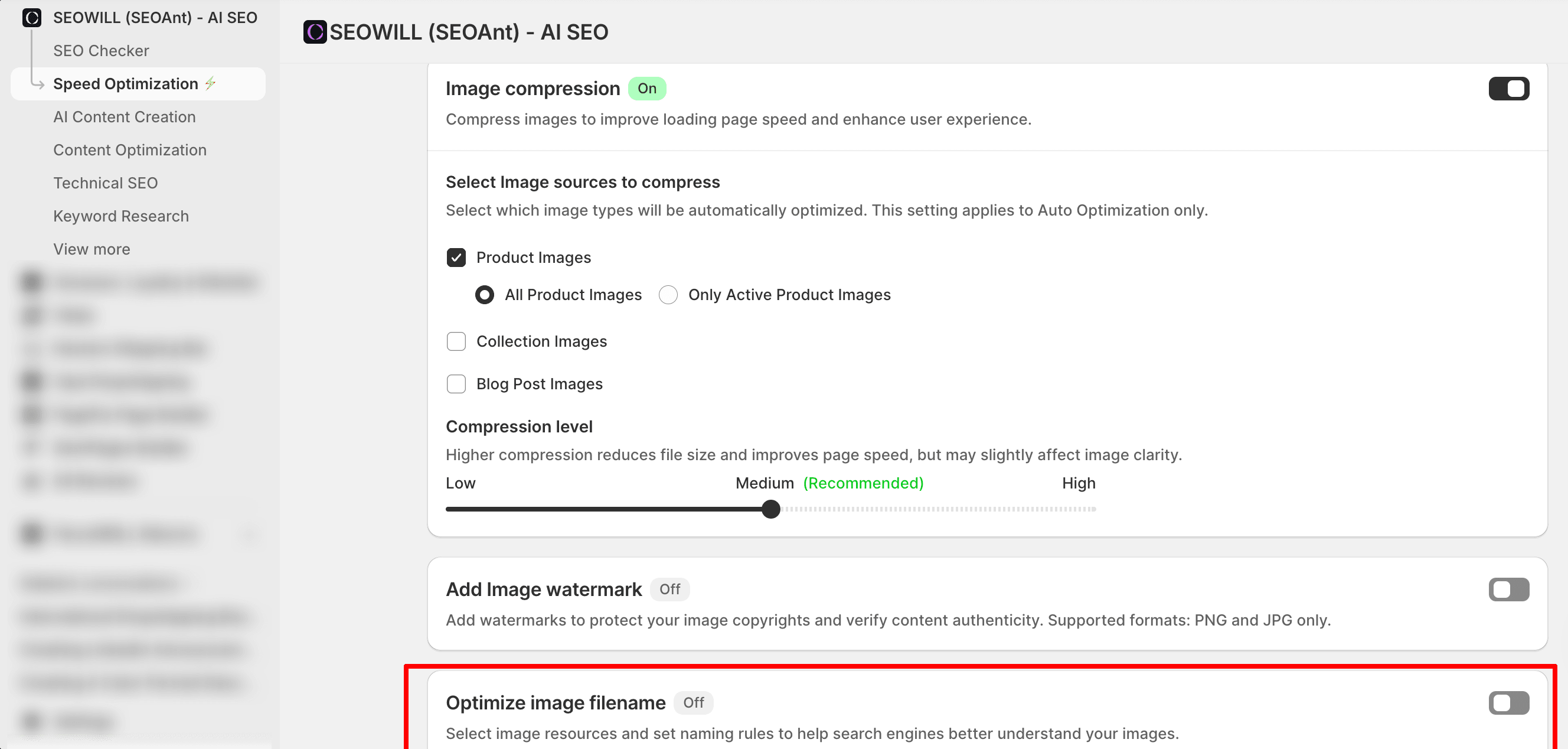This screenshot has height=749, width=1568.
Task: Turn off the Image compression switch
Action: point(1508,89)
